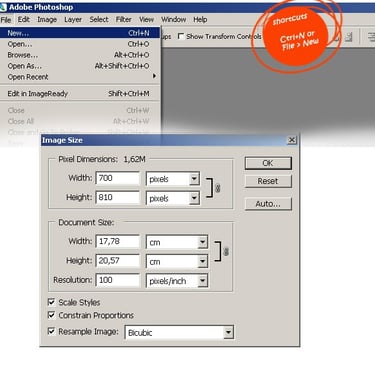Image resolution: width=375 pixels, height=366 pixels.
Task: Open the View menu
Action: coord(146,20)
